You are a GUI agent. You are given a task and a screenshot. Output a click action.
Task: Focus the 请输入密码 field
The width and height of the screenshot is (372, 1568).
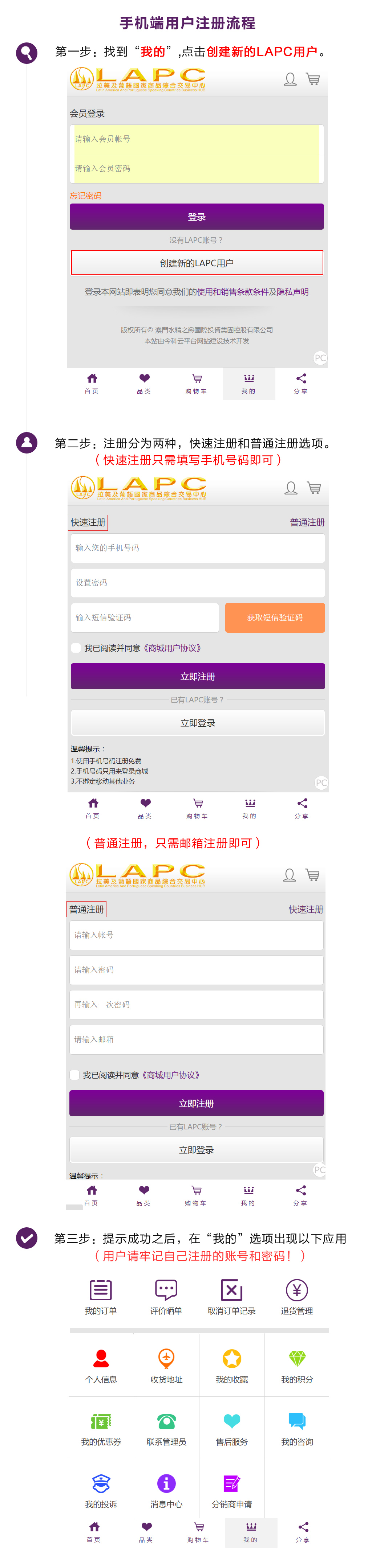click(x=197, y=970)
